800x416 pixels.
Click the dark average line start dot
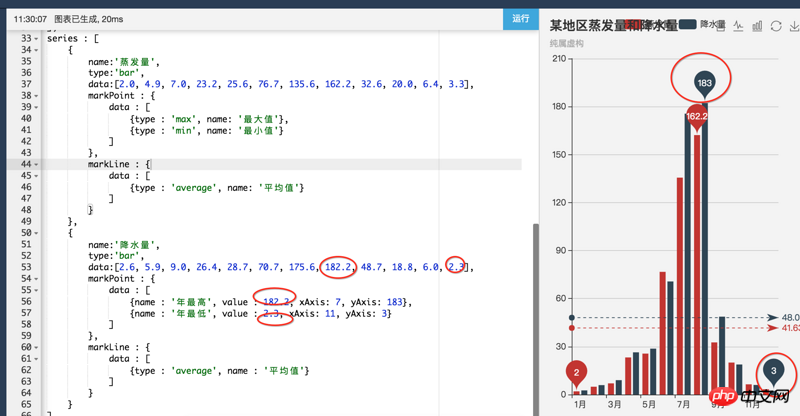pyautogui.click(x=572, y=318)
